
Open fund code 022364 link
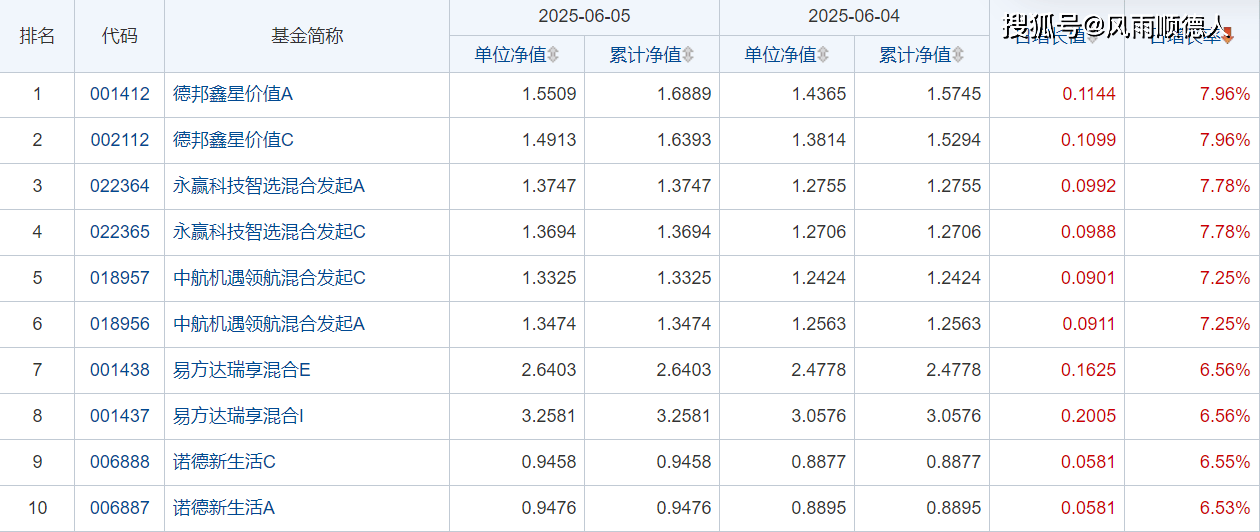coord(119,186)
